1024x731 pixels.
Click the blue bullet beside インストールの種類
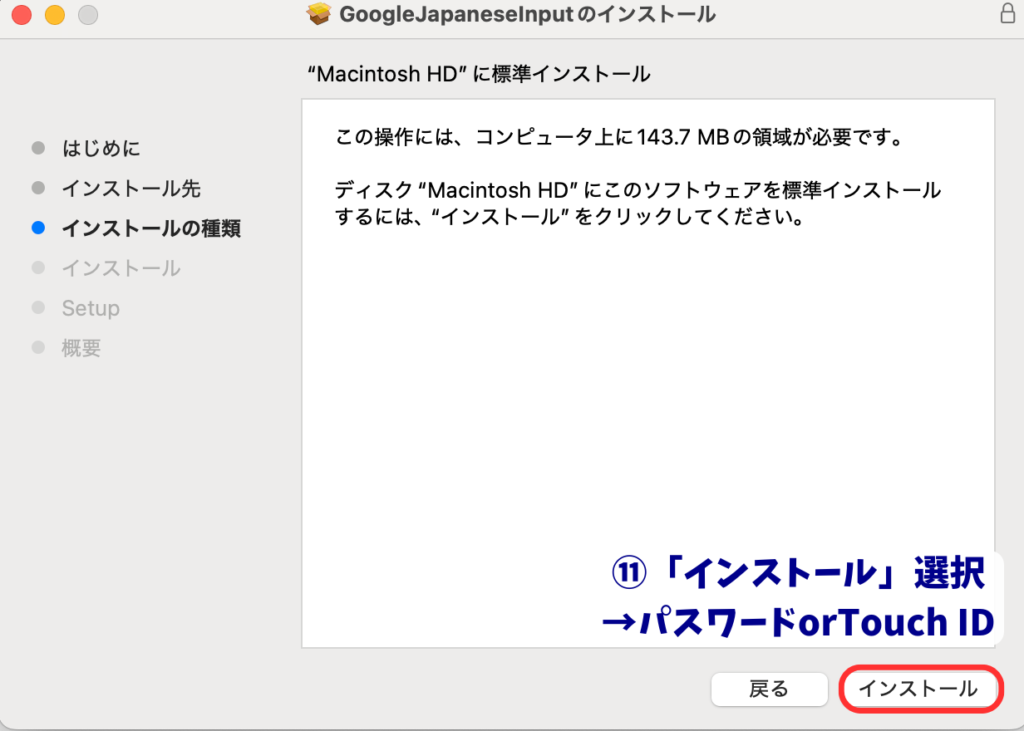coord(39,227)
